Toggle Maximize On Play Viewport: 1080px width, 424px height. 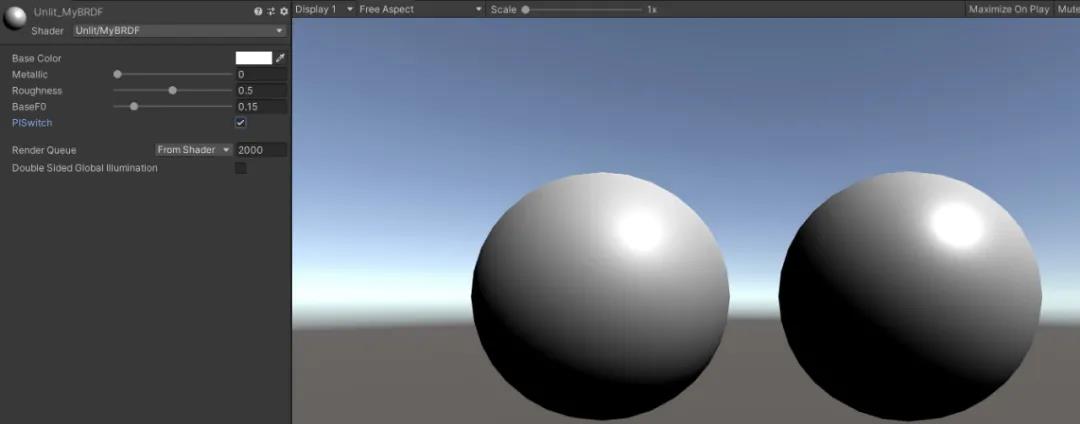coord(1008,10)
